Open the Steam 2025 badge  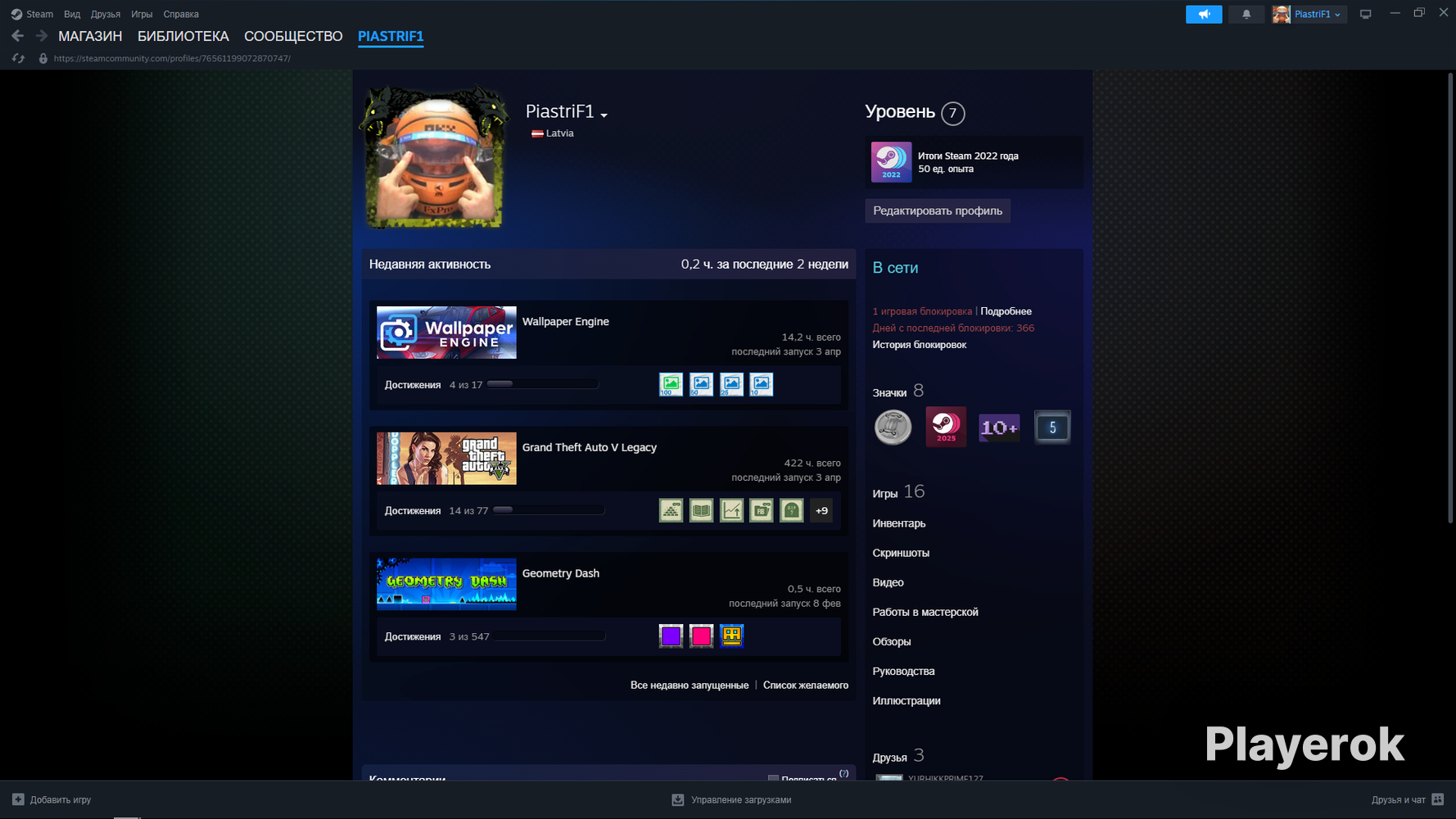pyautogui.click(x=946, y=427)
